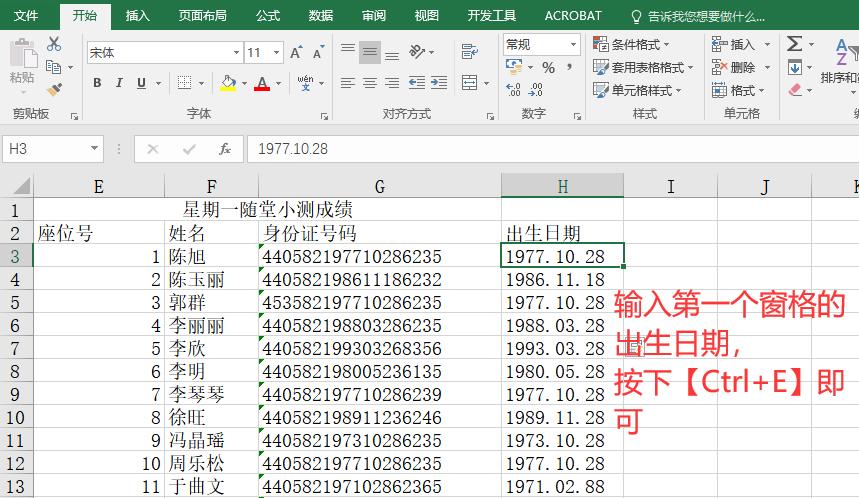Click the percent style icon
The image size is (859, 498).
coord(548,68)
